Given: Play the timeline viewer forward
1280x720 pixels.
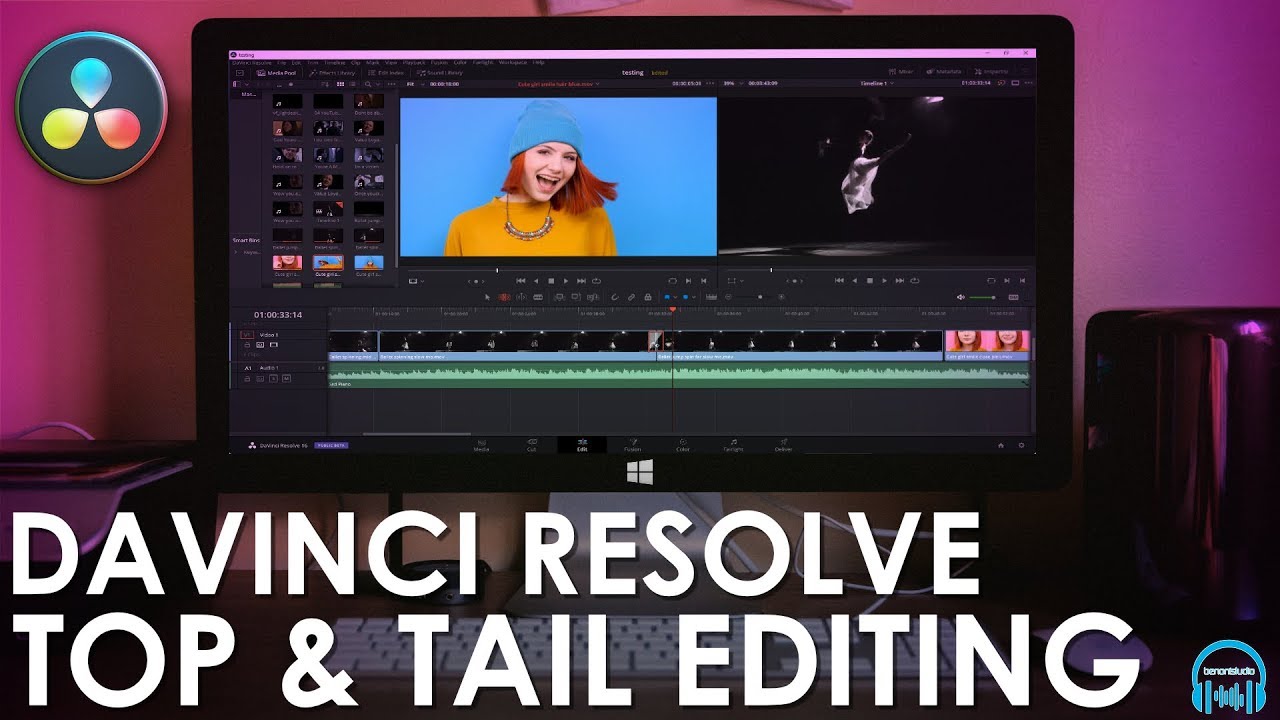Looking at the screenshot, I should tap(884, 280).
